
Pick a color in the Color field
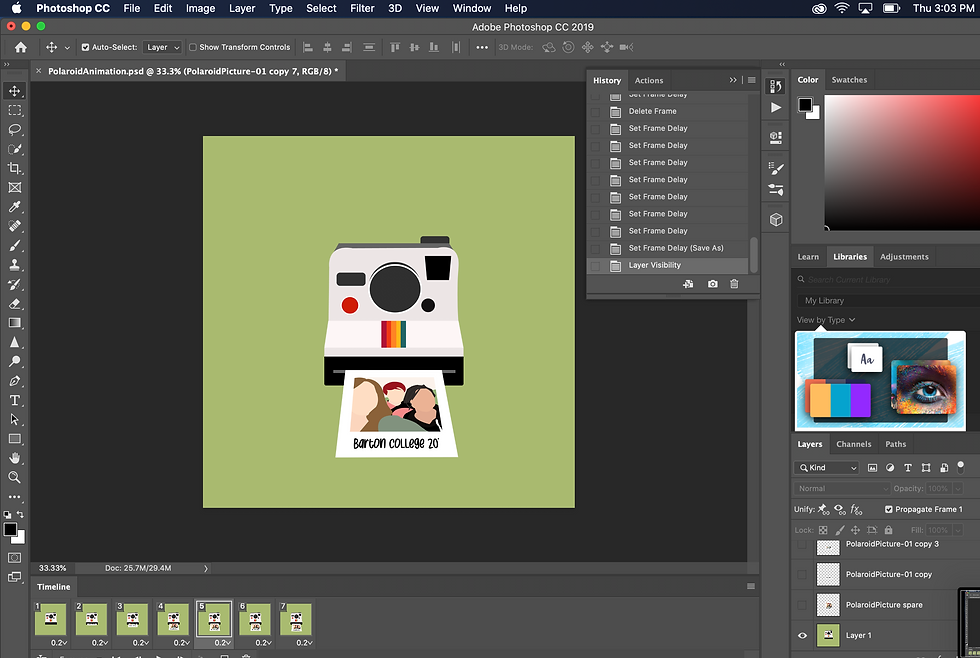[x=902, y=162]
